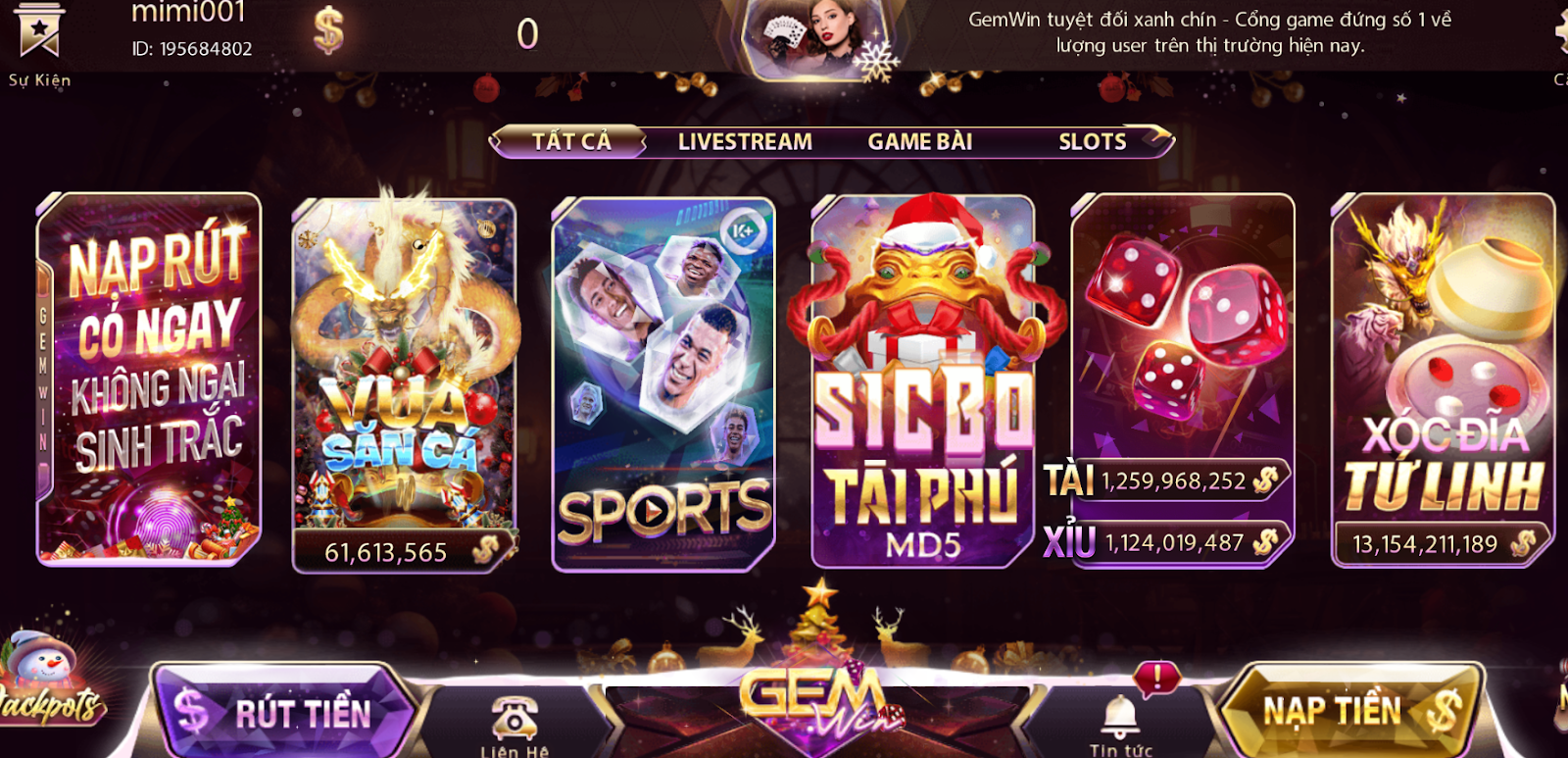Open the Nạp Rút Có Ngay banner

149,380
